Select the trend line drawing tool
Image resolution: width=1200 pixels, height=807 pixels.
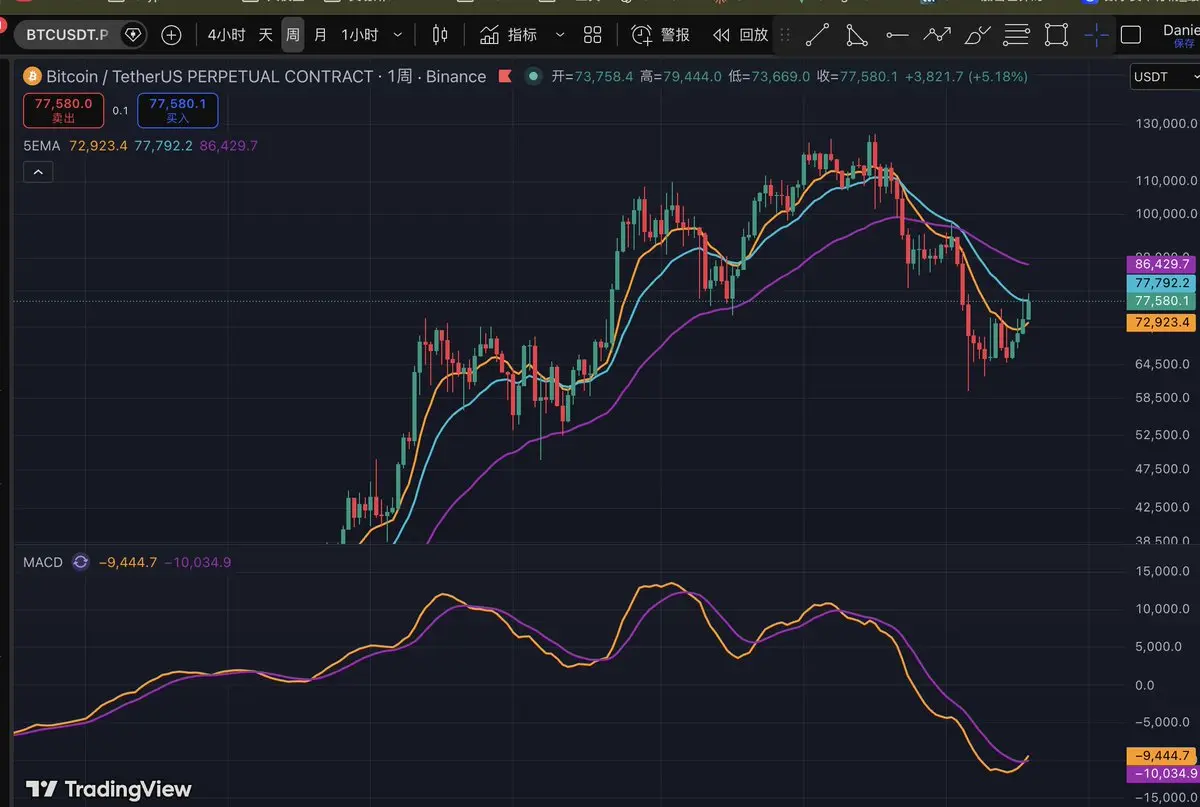pyautogui.click(x=817, y=35)
